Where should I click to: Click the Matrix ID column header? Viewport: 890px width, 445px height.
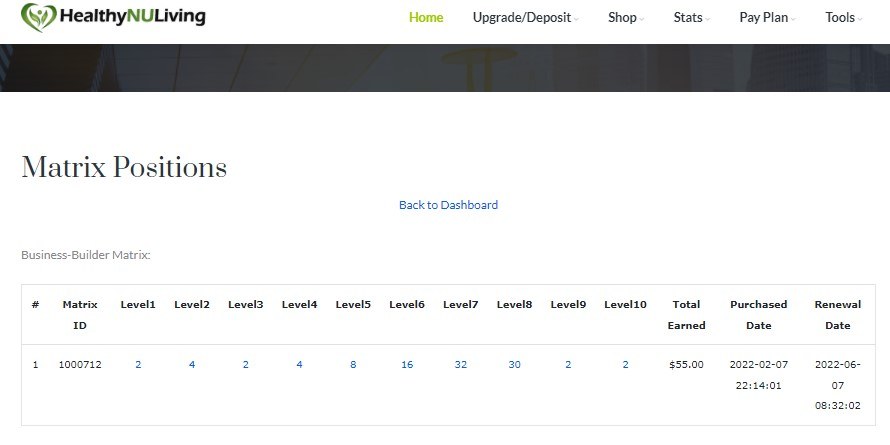(x=80, y=315)
